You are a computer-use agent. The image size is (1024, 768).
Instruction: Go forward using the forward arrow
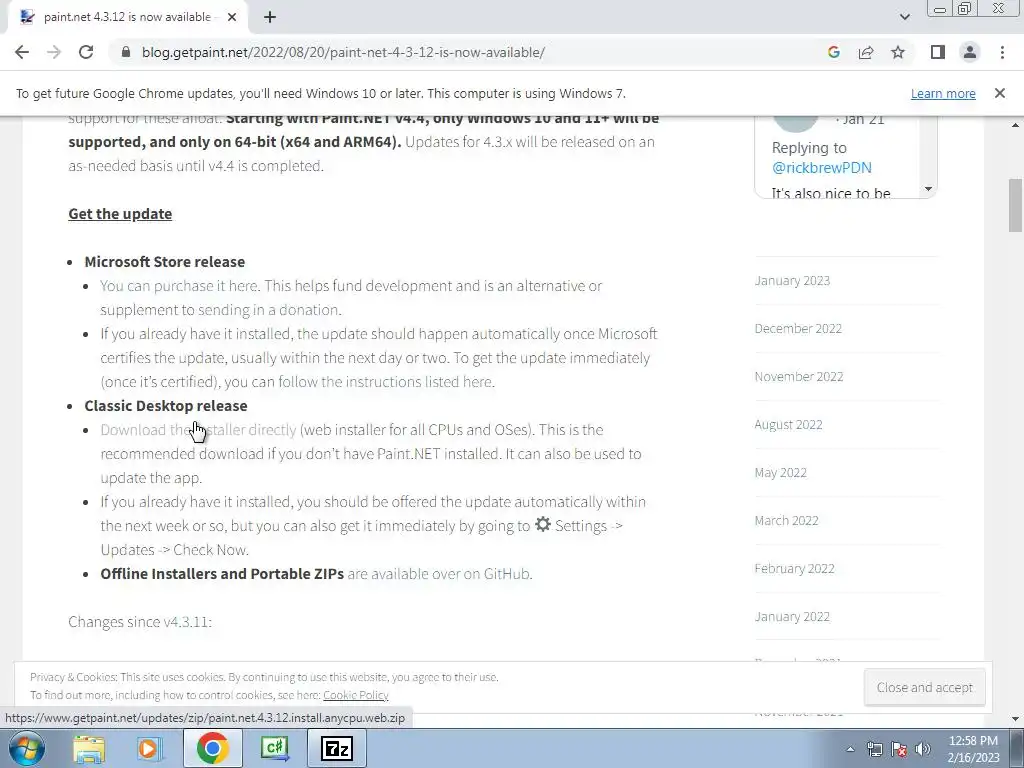pyautogui.click(x=54, y=52)
